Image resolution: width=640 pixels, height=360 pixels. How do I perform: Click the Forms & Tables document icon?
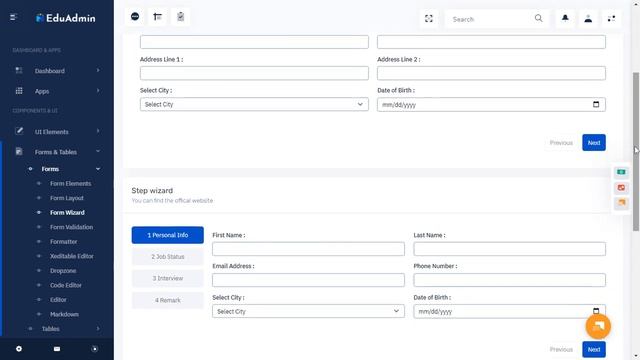[19, 151]
